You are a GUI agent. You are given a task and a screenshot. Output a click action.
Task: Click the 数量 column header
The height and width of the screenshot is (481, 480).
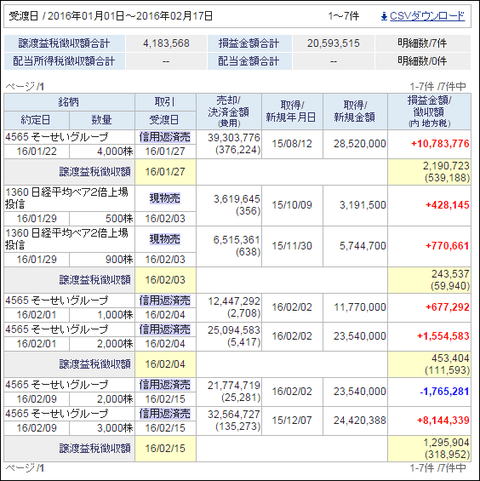pos(102,120)
